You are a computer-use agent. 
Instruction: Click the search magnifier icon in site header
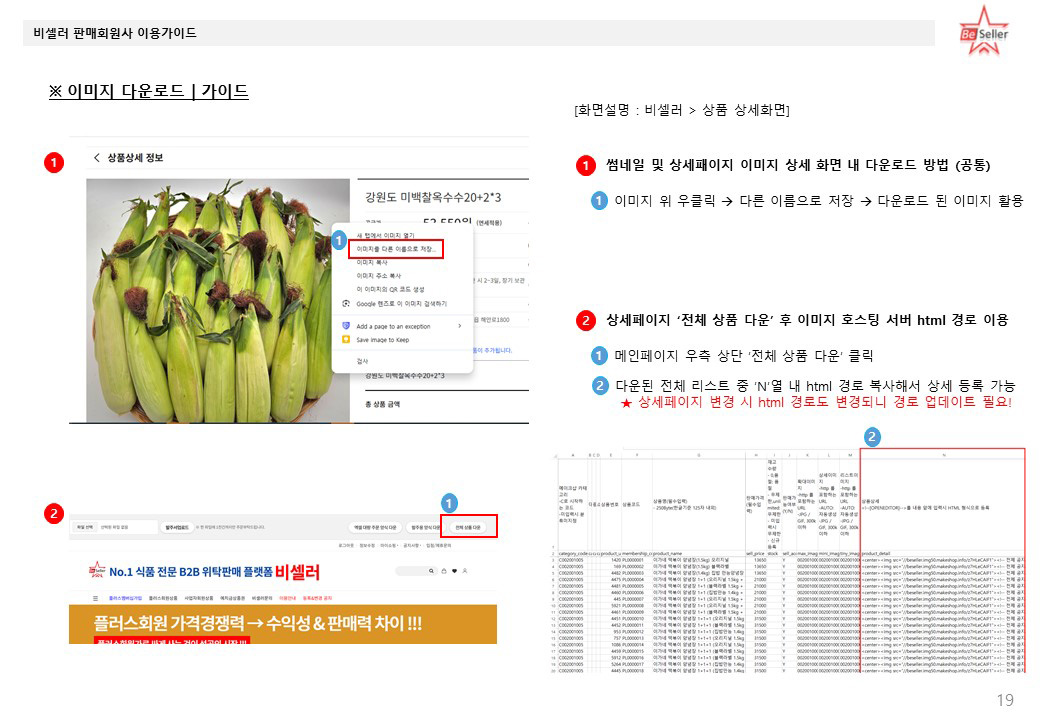point(431,571)
